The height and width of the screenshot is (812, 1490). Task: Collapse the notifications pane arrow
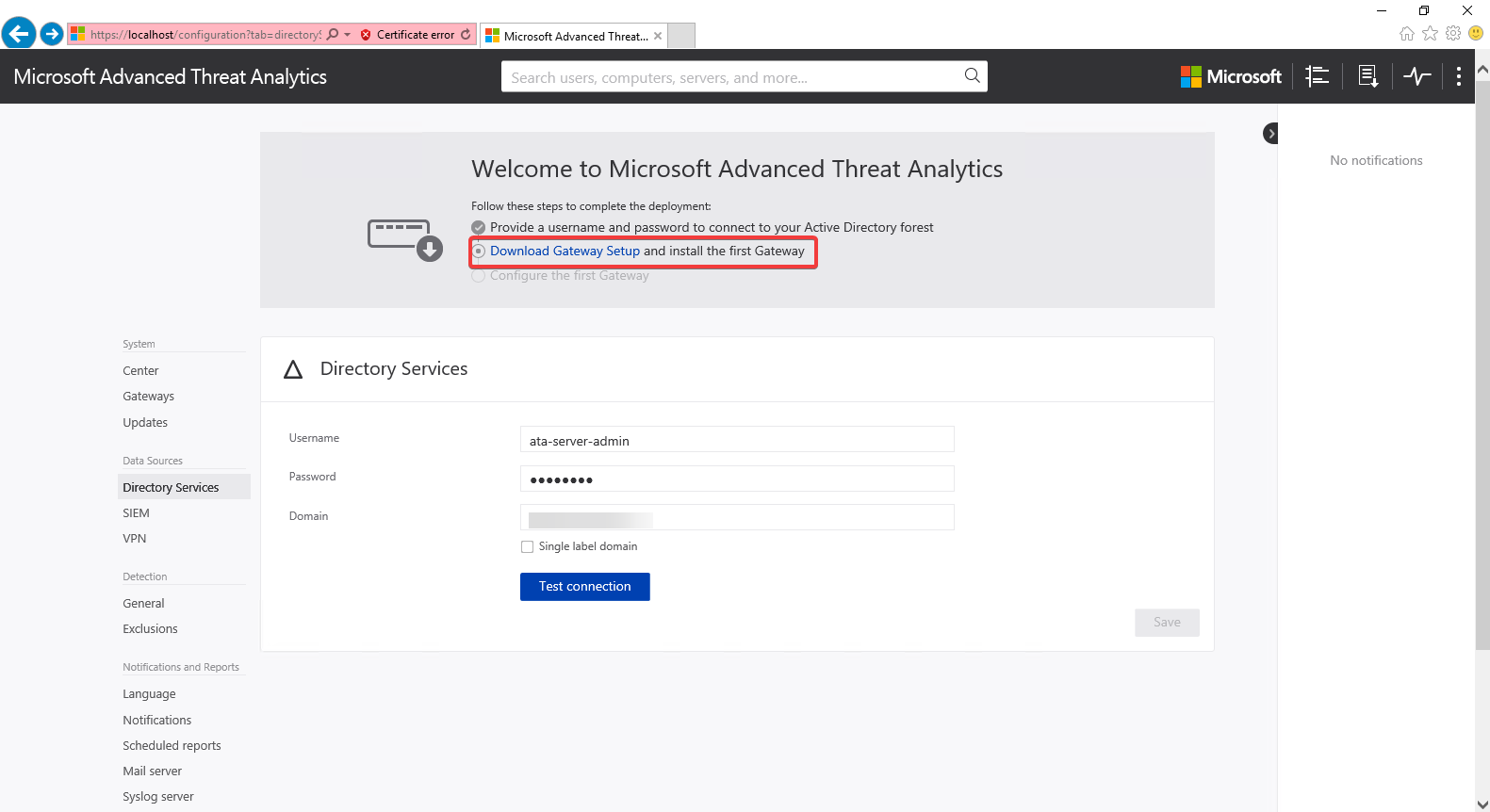click(x=1270, y=134)
